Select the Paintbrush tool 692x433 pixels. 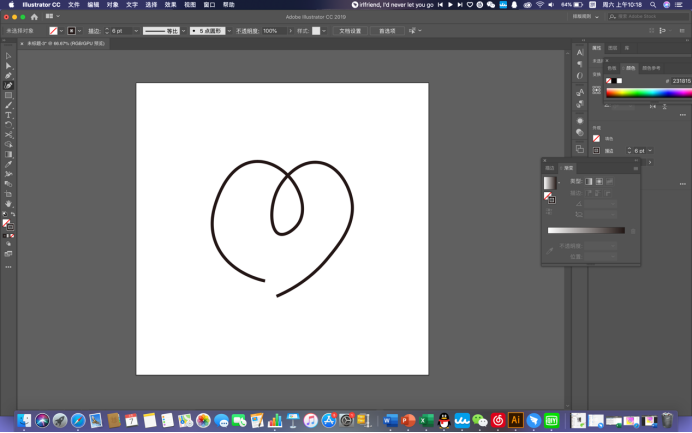point(8,105)
